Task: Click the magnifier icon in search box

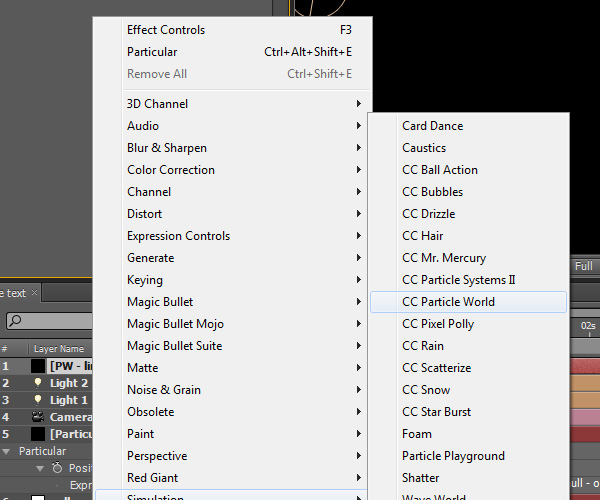Action: pos(15,321)
